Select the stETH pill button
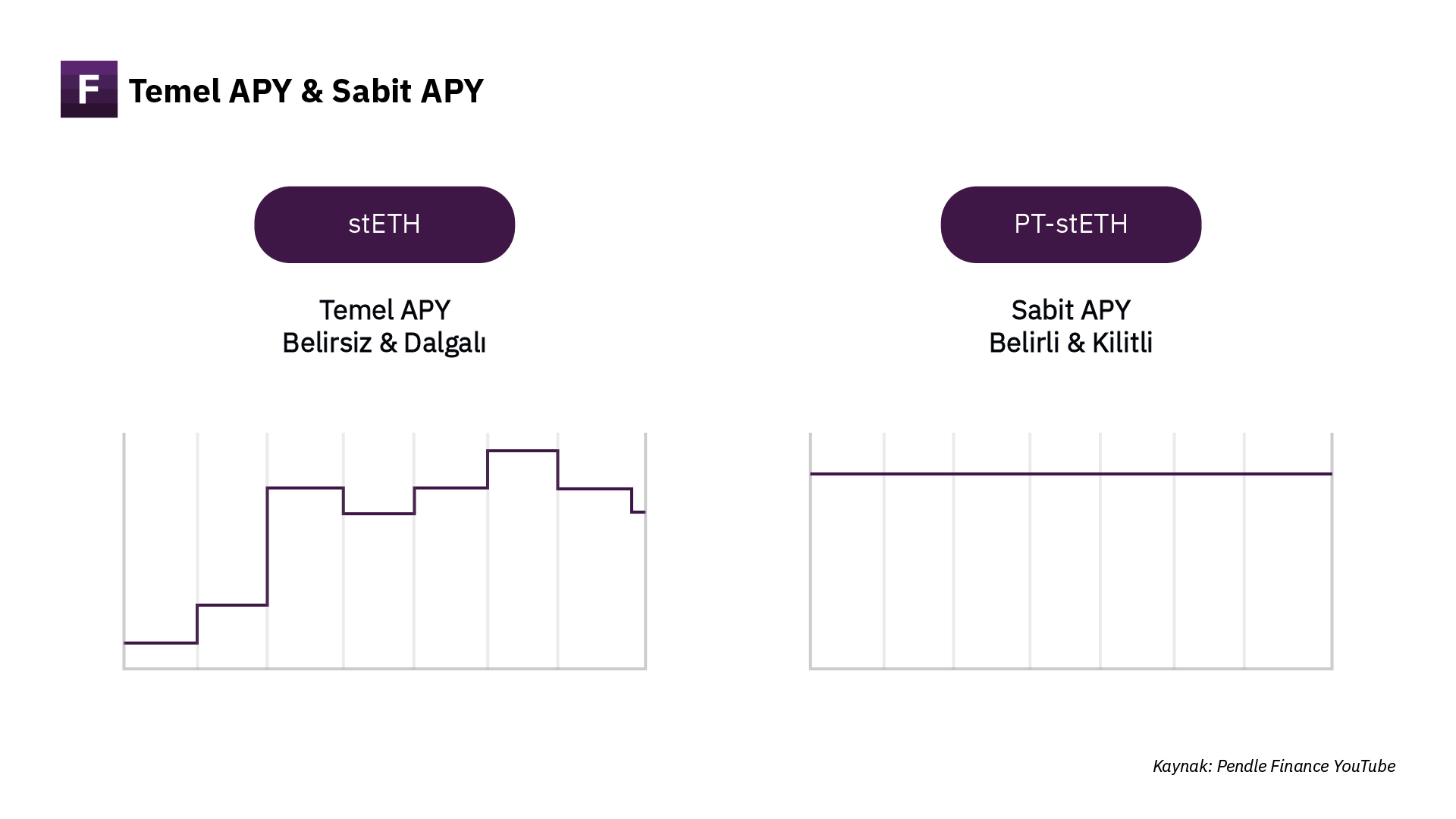The height and width of the screenshot is (819, 1456). click(x=384, y=224)
